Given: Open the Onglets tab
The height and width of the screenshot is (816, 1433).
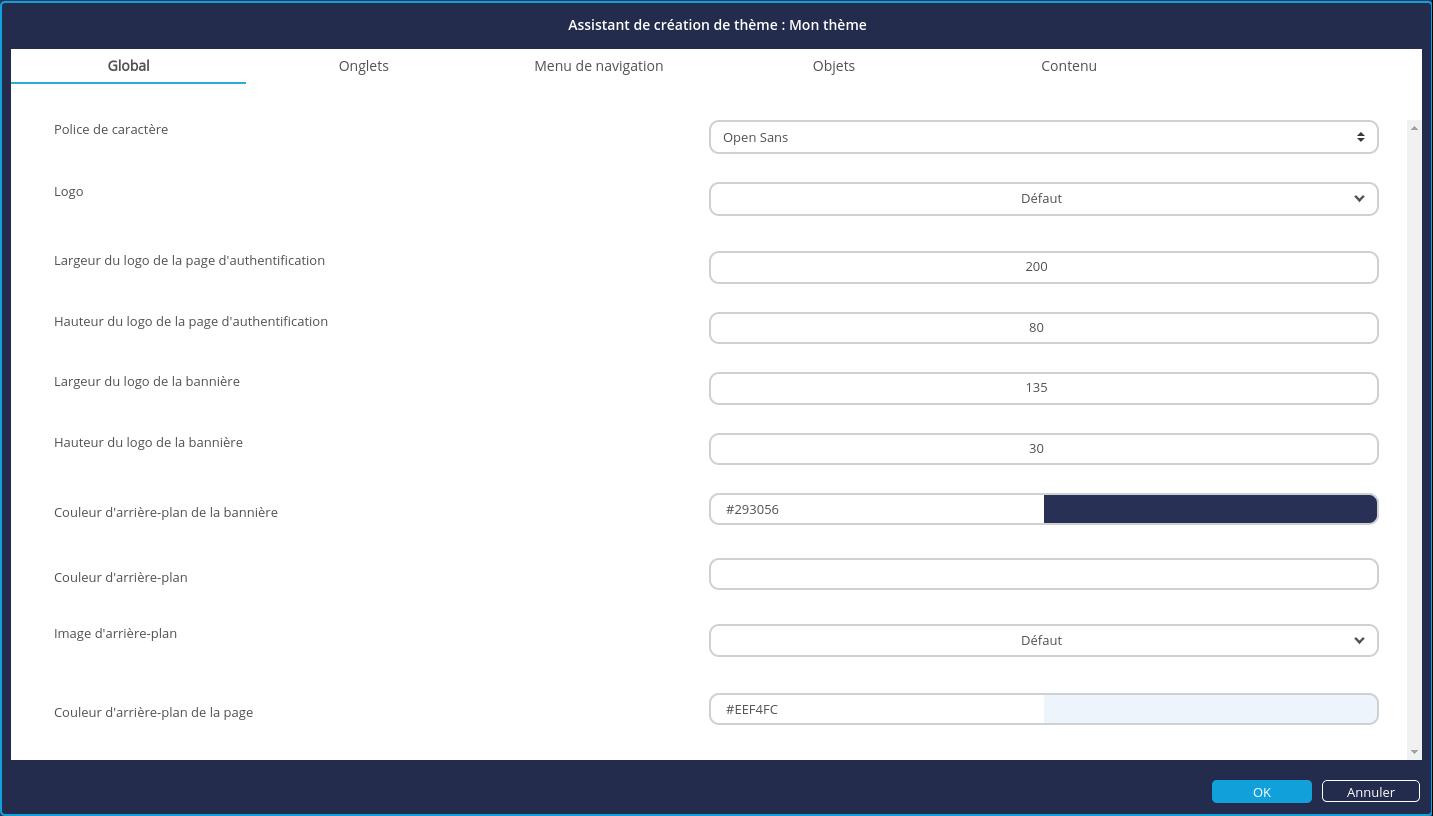Looking at the screenshot, I should 363,66.
